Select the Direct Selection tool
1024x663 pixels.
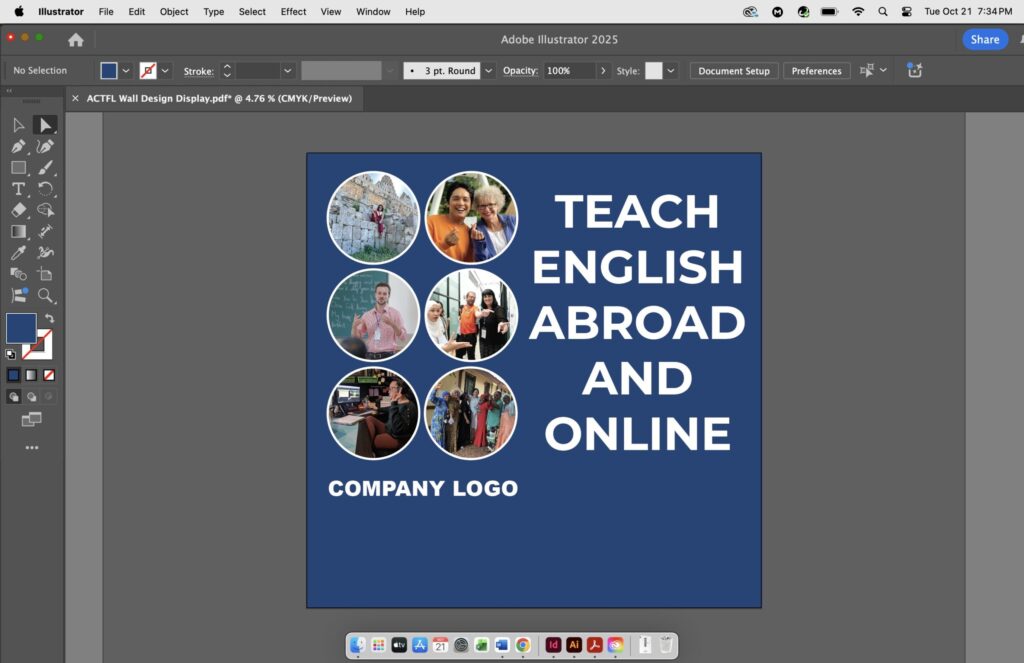click(44, 125)
